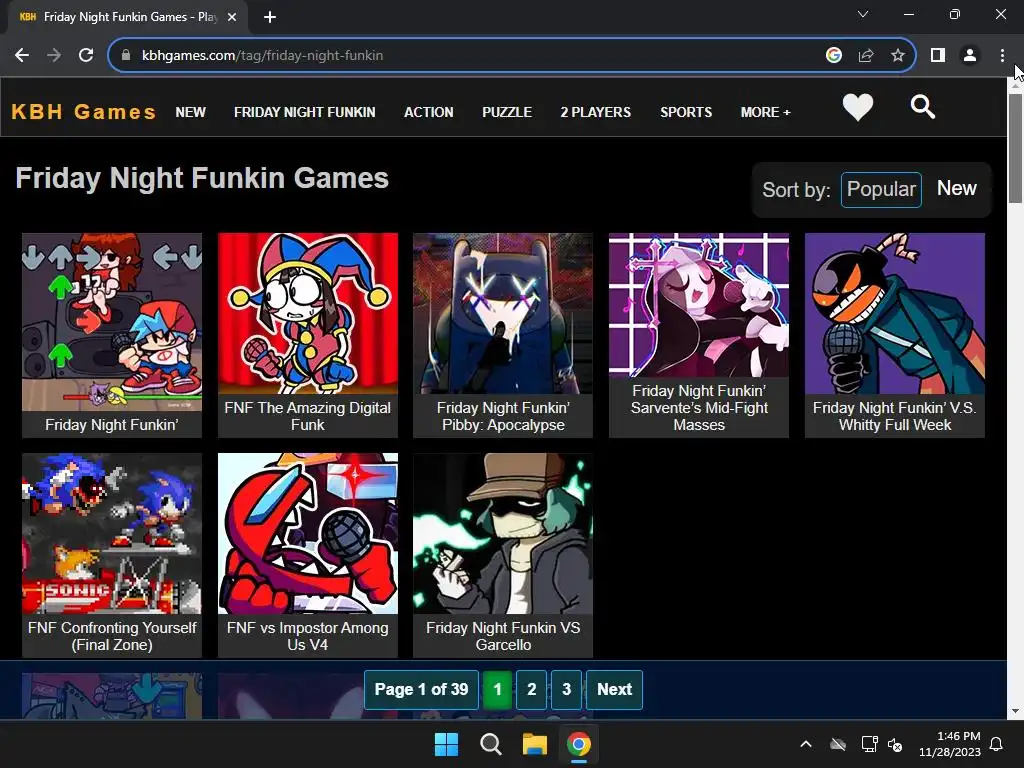Open the 2 PLAYERS menu item
The image size is (1024, 768).
pyautogui.click(x=596, y=112)
